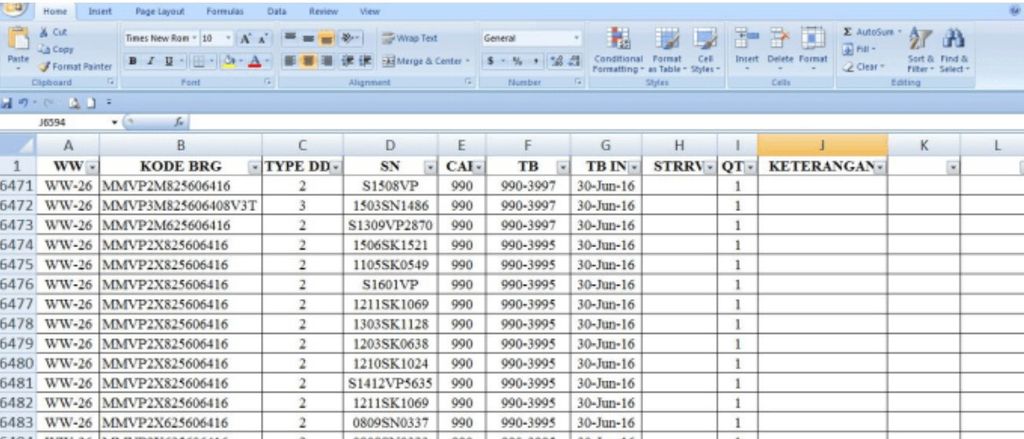Increase font size with the large A
The image size is (1024, 439).
(x=245, y=39)
